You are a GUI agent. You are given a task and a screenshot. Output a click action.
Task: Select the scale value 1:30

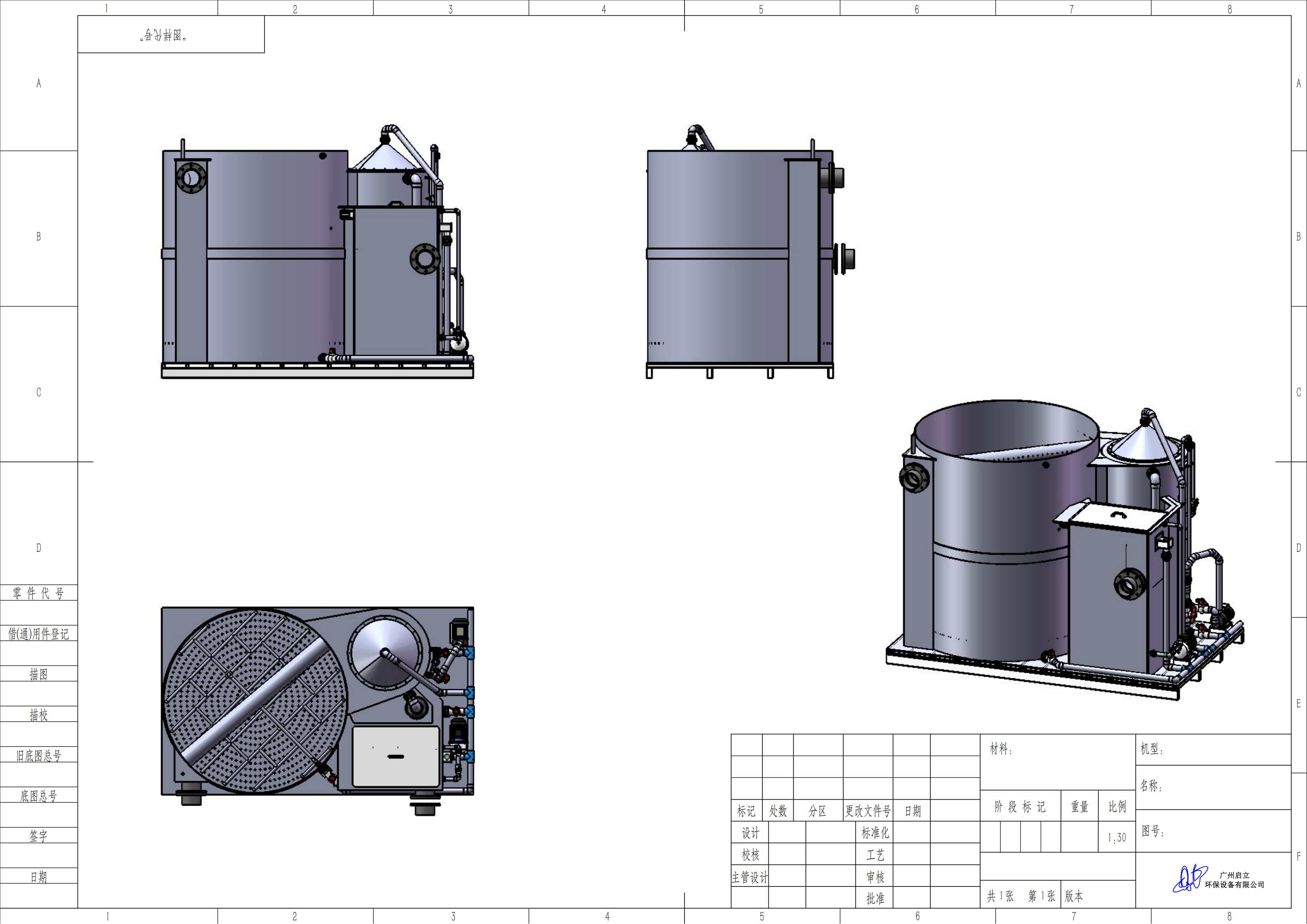point(1117,837)
